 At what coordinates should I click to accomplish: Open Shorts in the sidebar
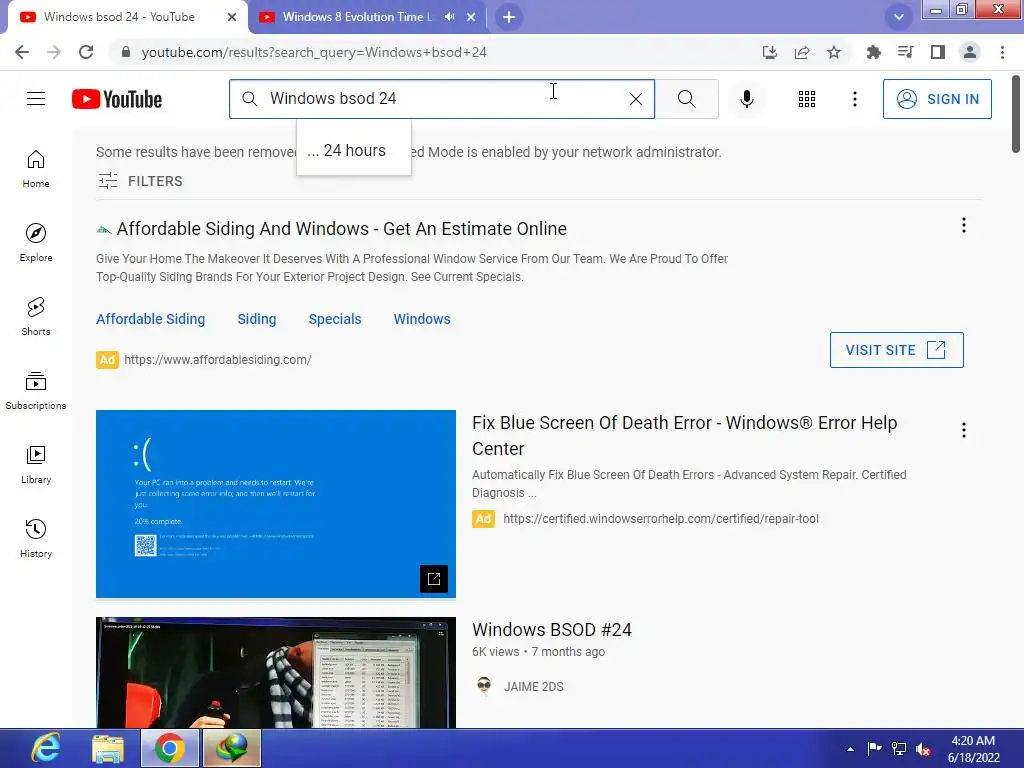click(36, 317)
